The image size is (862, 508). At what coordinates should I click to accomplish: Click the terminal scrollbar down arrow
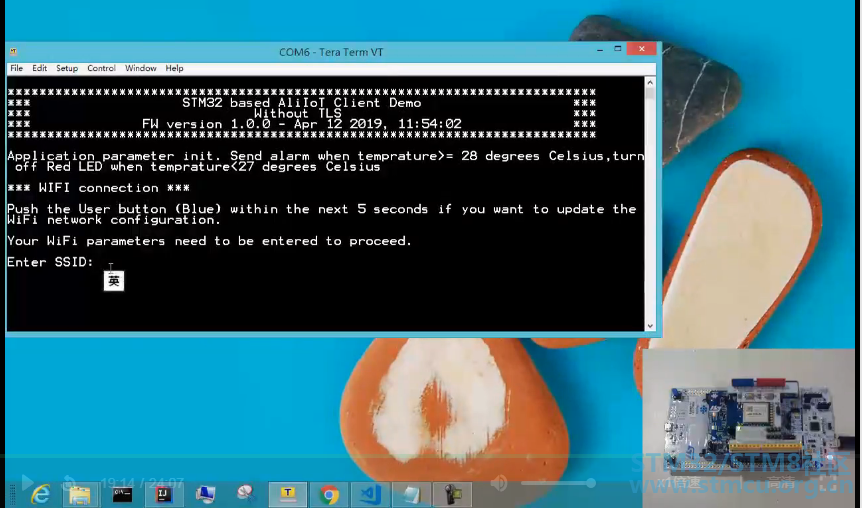coord(650,325)
